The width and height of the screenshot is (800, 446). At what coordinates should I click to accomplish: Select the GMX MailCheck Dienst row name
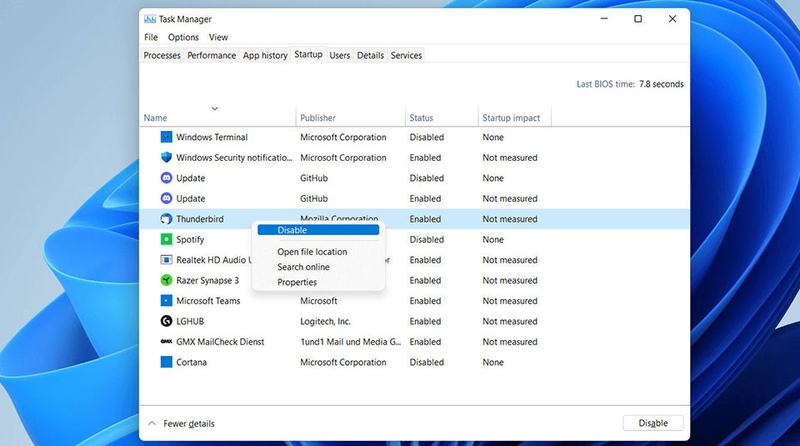coord(220,342)
